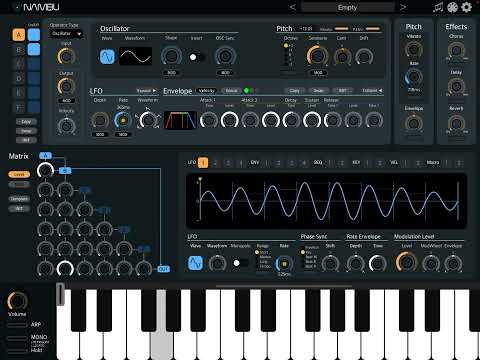The height and width of the screenshot is (360, 480).
Task: Select the Macro modulation tab label
Action: pyautogui.click(x=433, y=162)
